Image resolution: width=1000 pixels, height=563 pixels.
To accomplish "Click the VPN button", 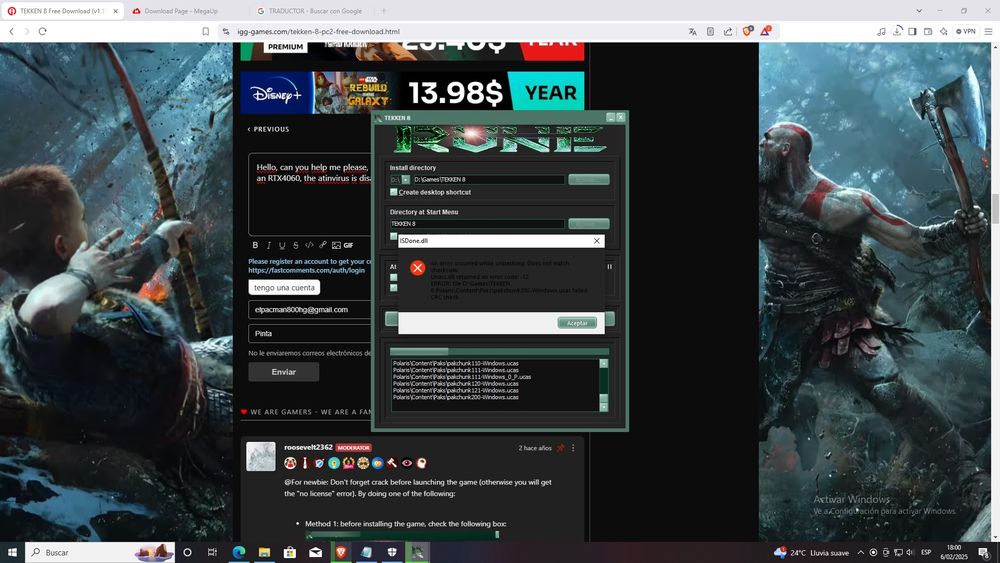I will [966, 31].
